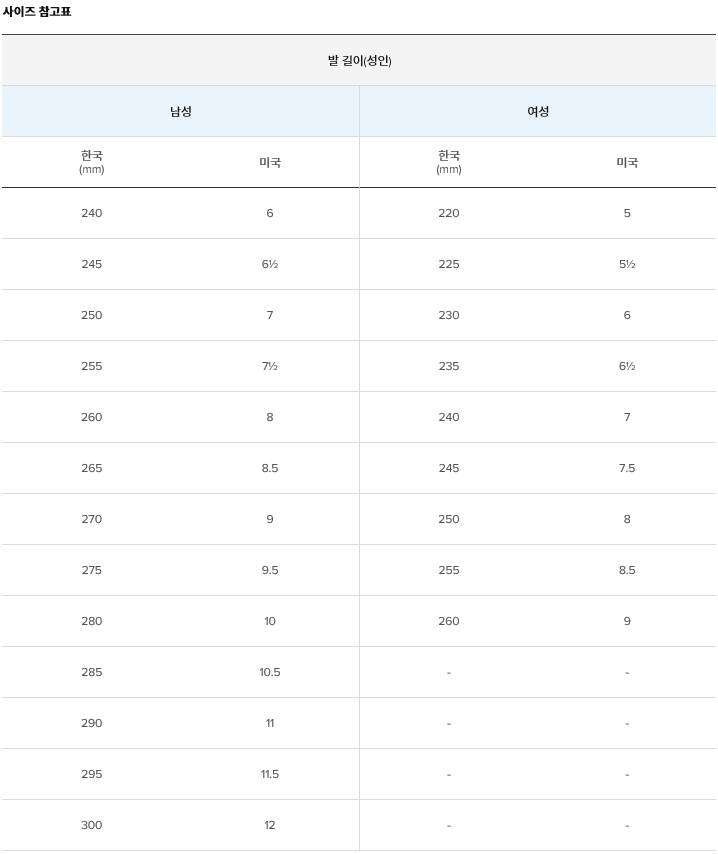Screen dimensions: 718x854
Task: Select men's Korean size 290 cell
Action: pos(92,723)
